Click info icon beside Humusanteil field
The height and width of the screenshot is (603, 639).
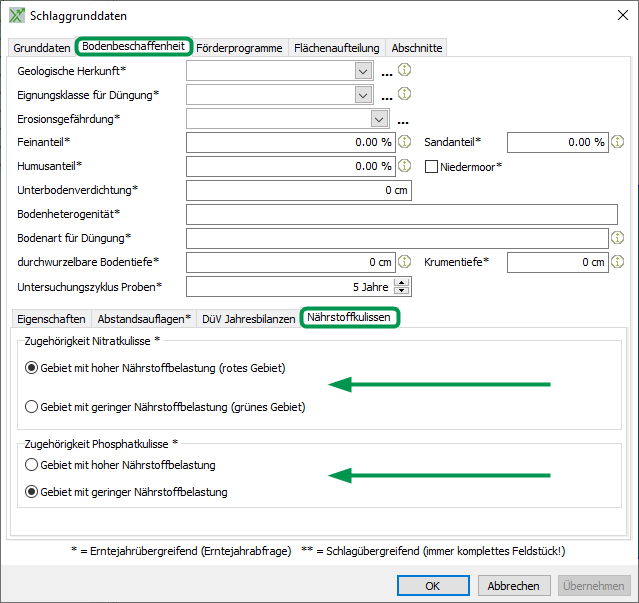pyautogui.click(x=405, y=166)
